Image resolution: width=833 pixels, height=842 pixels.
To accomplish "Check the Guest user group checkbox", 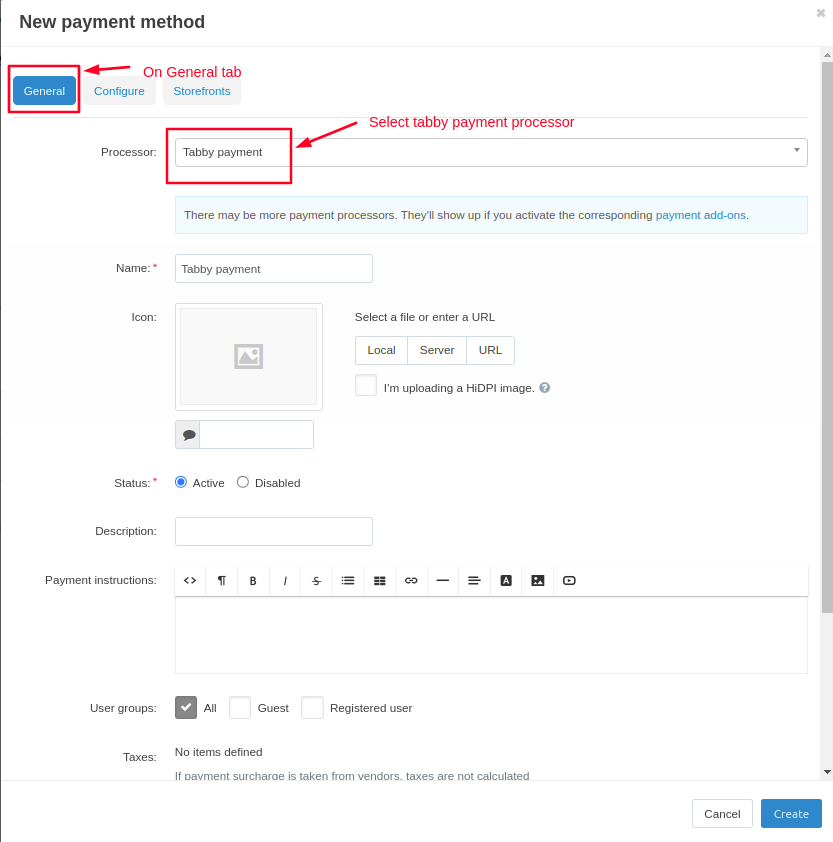I will point(240,708).
